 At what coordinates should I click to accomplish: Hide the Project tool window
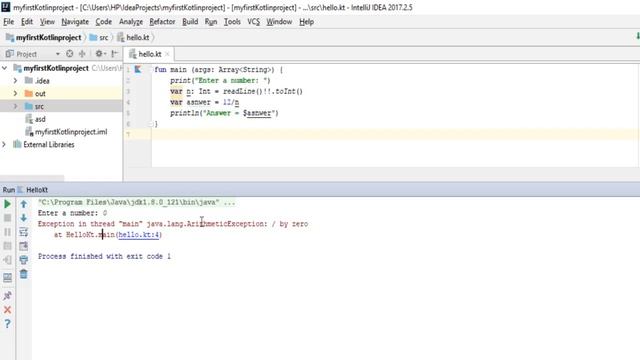click(115, 53)
